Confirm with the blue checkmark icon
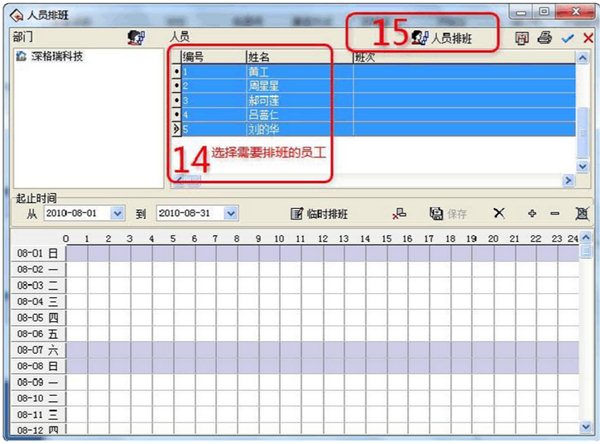 pos(567,38)
